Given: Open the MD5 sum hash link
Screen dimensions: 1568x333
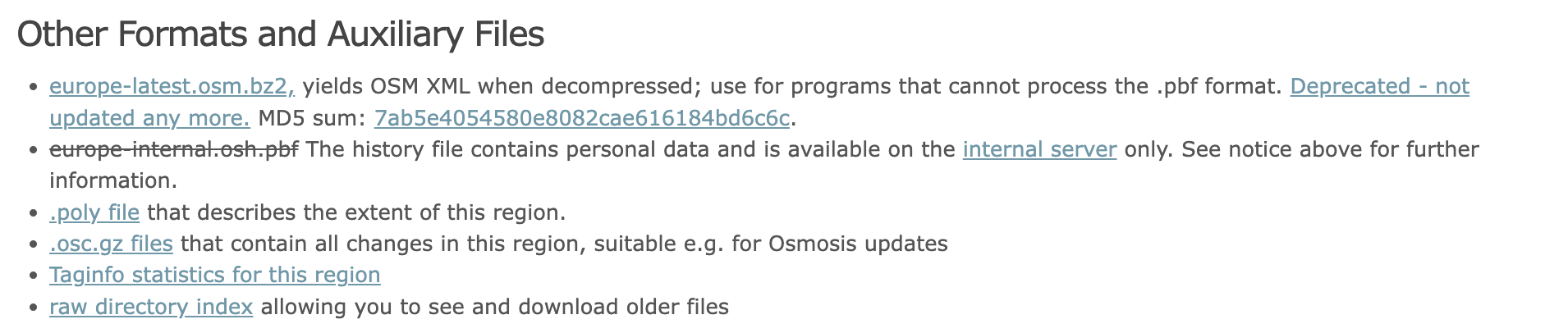Looking at the screenshot, I should 581,119.
